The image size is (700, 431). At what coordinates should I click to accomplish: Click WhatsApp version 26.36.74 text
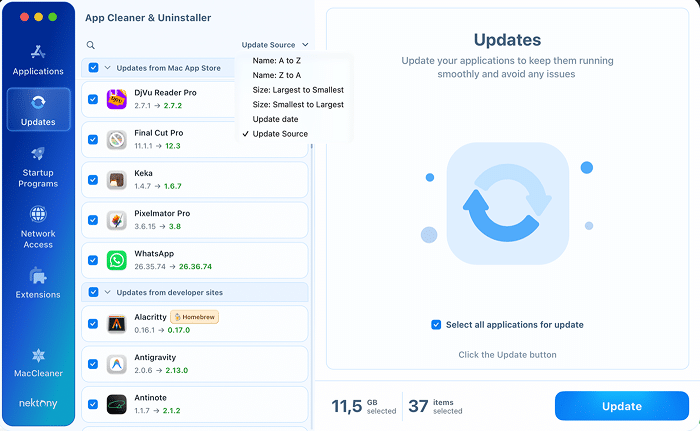click(x=195, y=267)
